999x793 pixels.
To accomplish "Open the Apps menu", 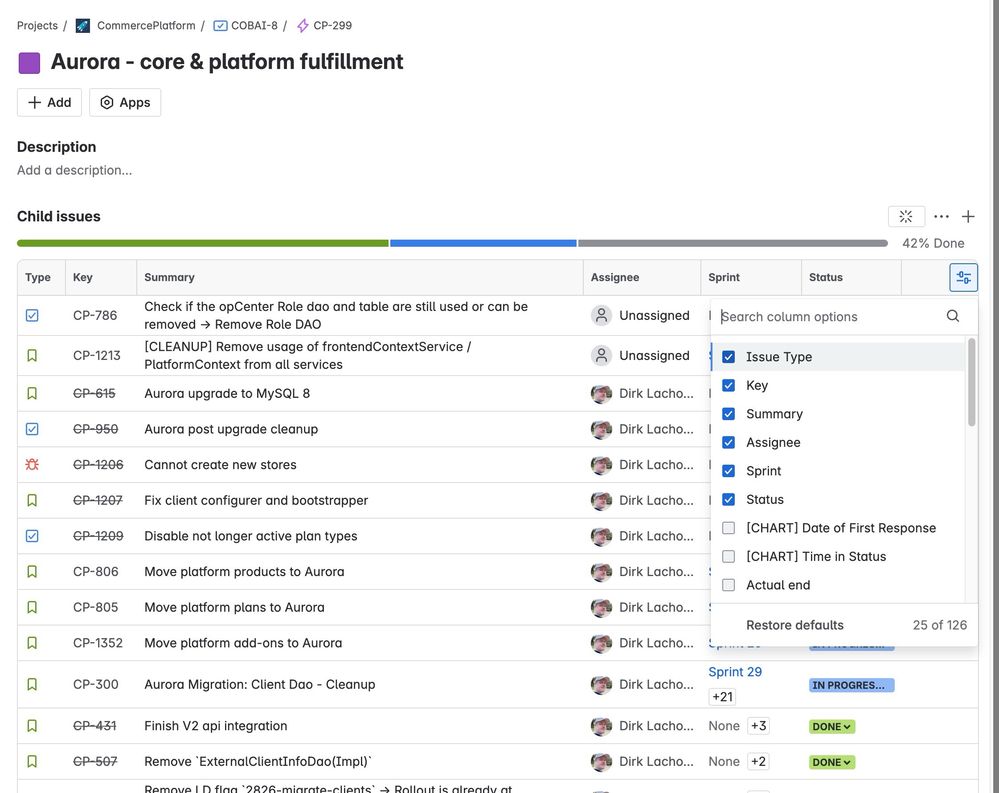I will coord(124,101).
